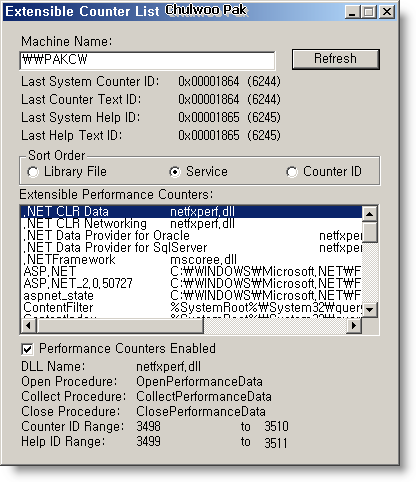416x482 pixels.
Task: Select .NET CLR Networking list row
Action: (x=191, y=224)
